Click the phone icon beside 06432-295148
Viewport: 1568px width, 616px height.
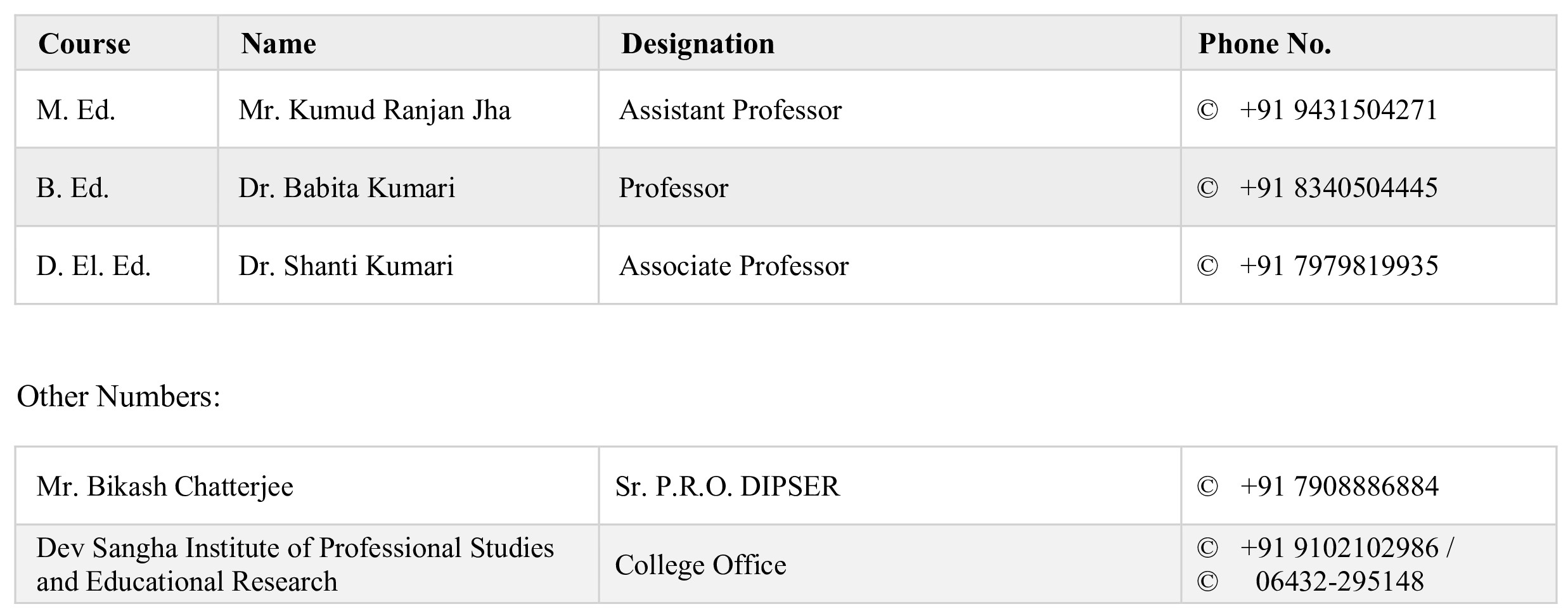coord(1207,582)
